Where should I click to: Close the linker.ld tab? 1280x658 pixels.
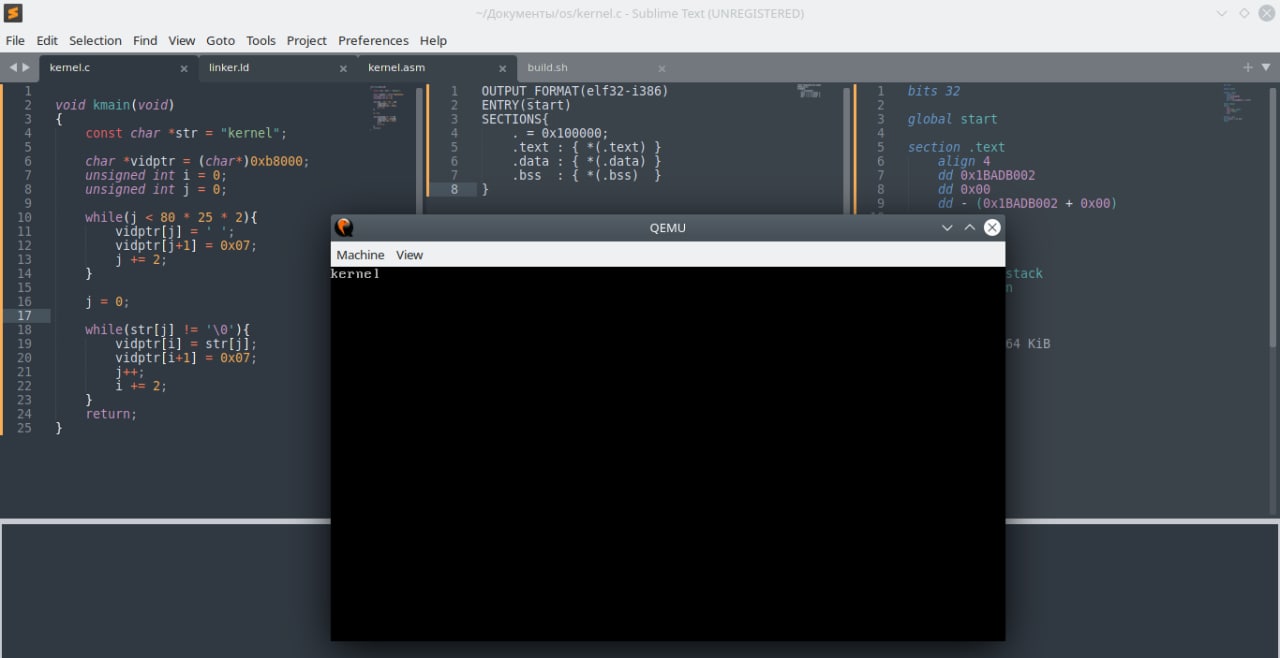[343, 69]
